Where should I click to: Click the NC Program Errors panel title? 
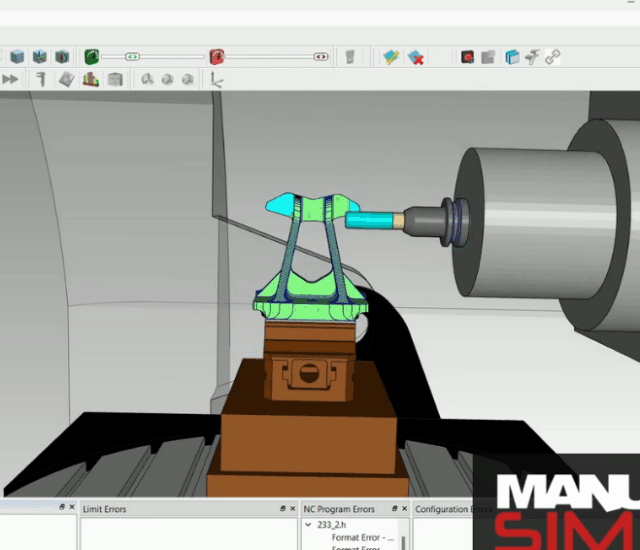pyautogui.click(x=339, y=509)
